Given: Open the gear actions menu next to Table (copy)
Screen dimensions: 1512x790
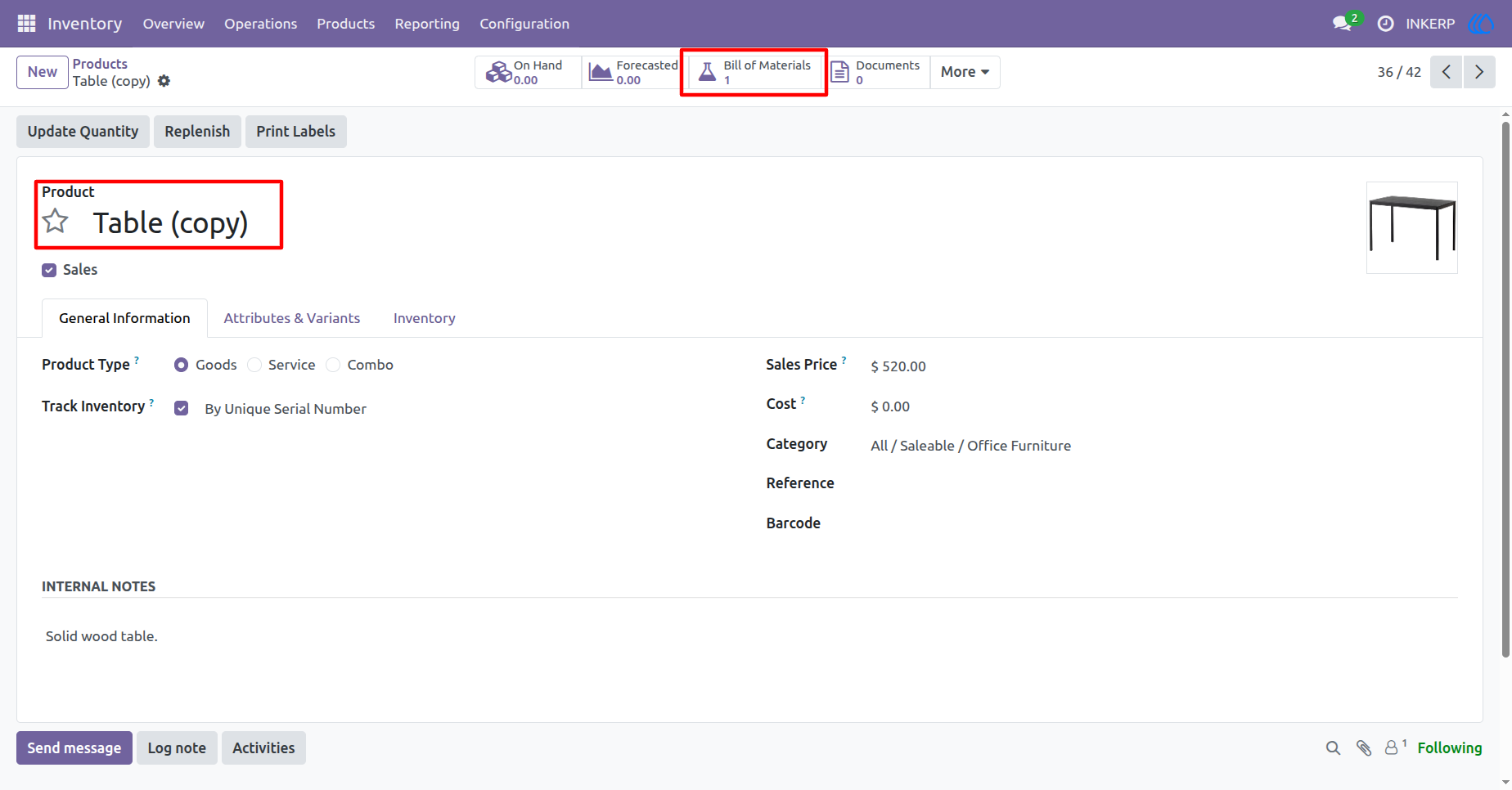Looking at the screenshot, I should tap(164, 81).
